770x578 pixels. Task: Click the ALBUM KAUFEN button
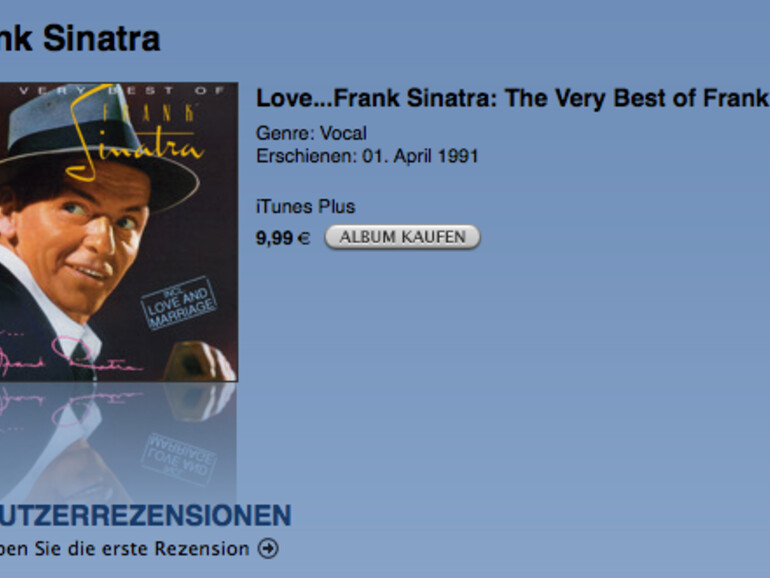pyautogui.click(x=402, y=237)
